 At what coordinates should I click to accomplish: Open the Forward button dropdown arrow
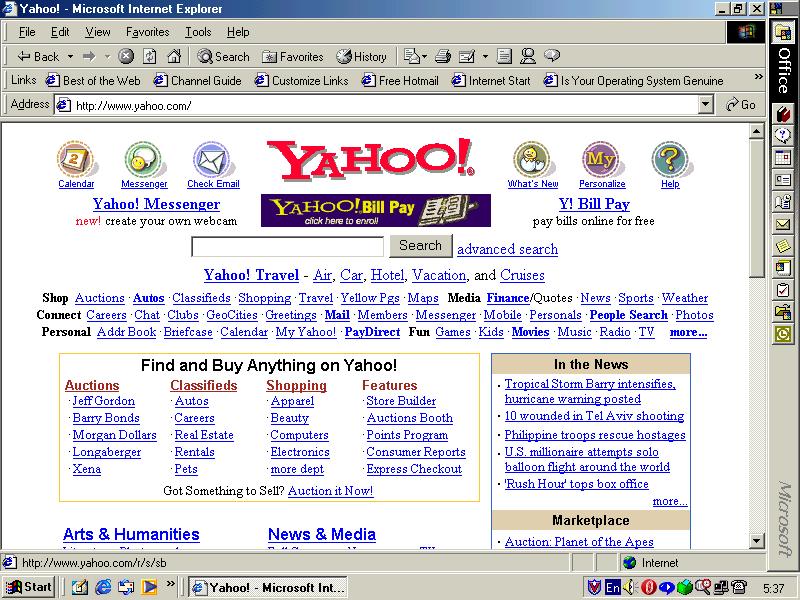pyautogui.click(x=107, y=57)
